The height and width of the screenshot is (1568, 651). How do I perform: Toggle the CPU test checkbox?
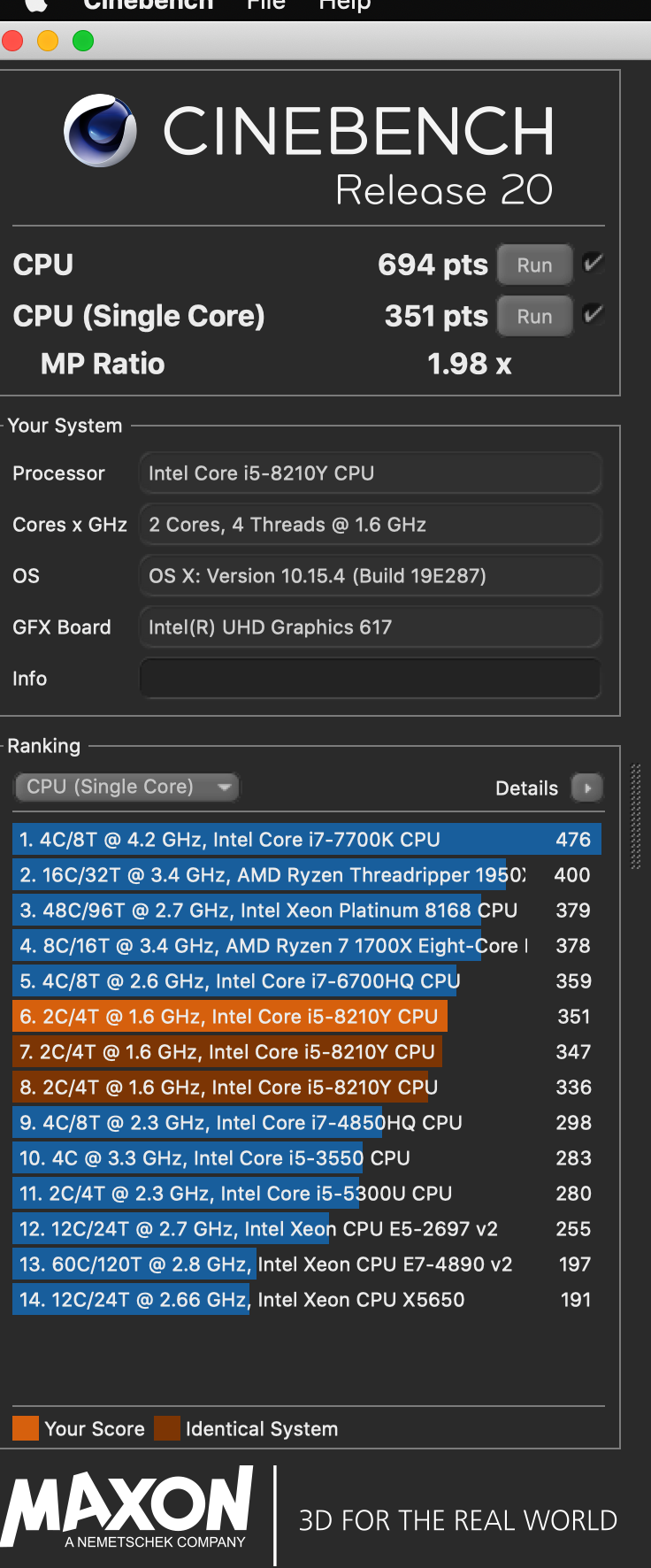[x=594, y=263]
